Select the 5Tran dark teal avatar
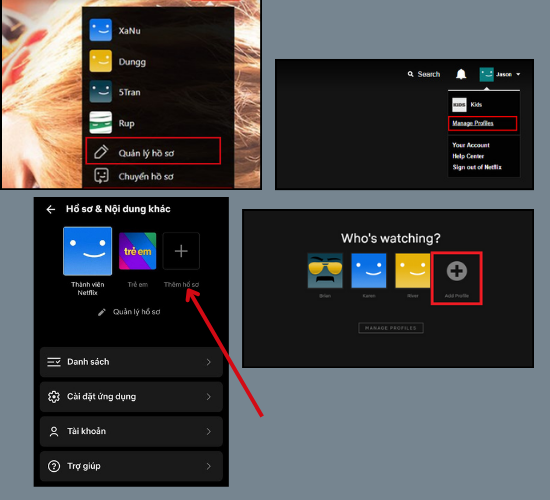This screenshot has width=550, height=500. pyautogui.click(x=101, y=92)
